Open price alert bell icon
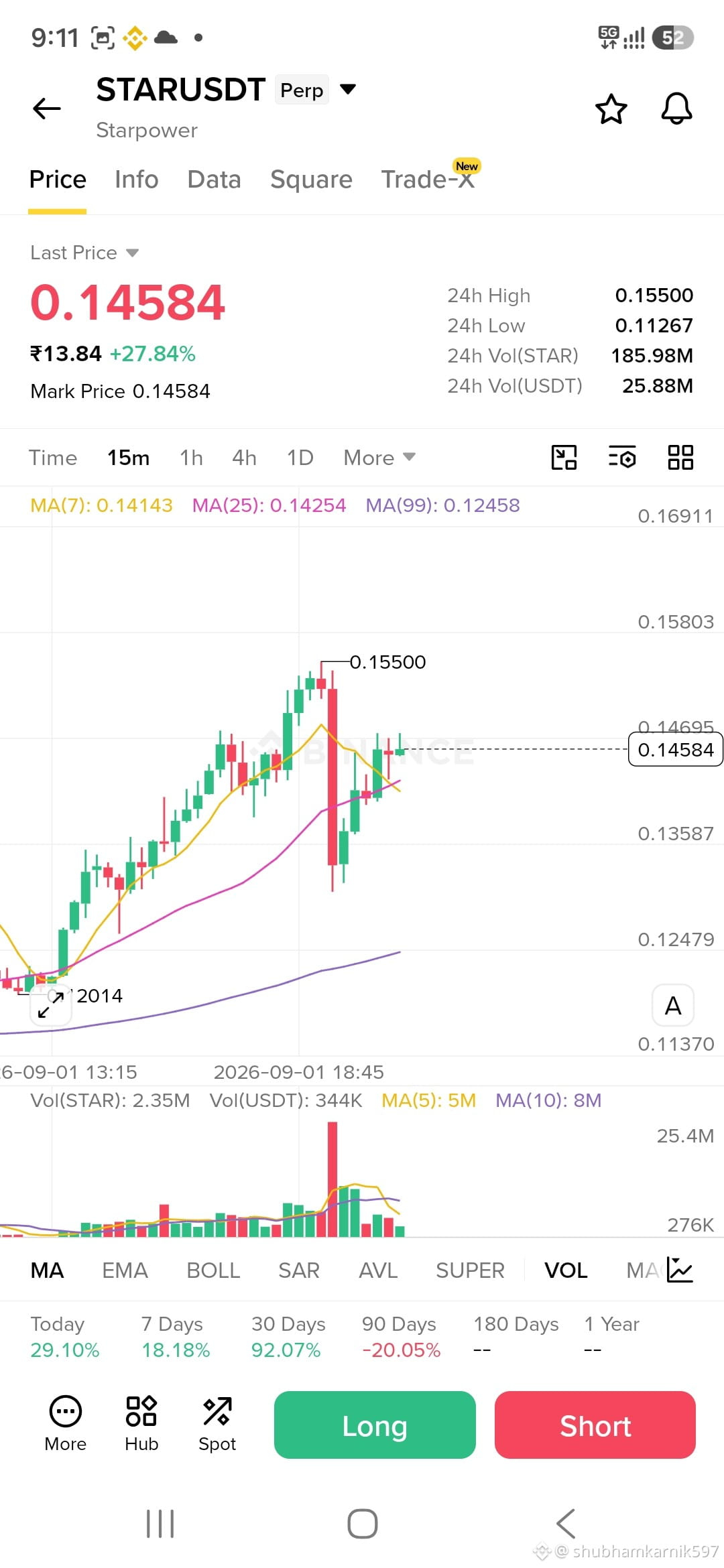The height and width of the screenshot is (1568, 724). (676, 109)
